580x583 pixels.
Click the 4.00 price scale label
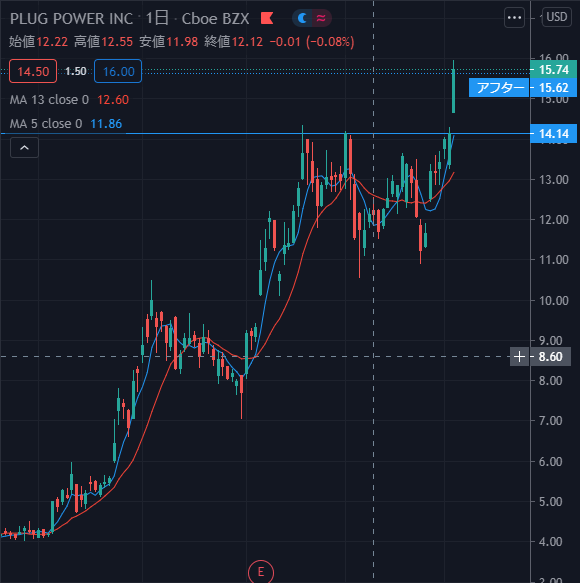(550, 542)
